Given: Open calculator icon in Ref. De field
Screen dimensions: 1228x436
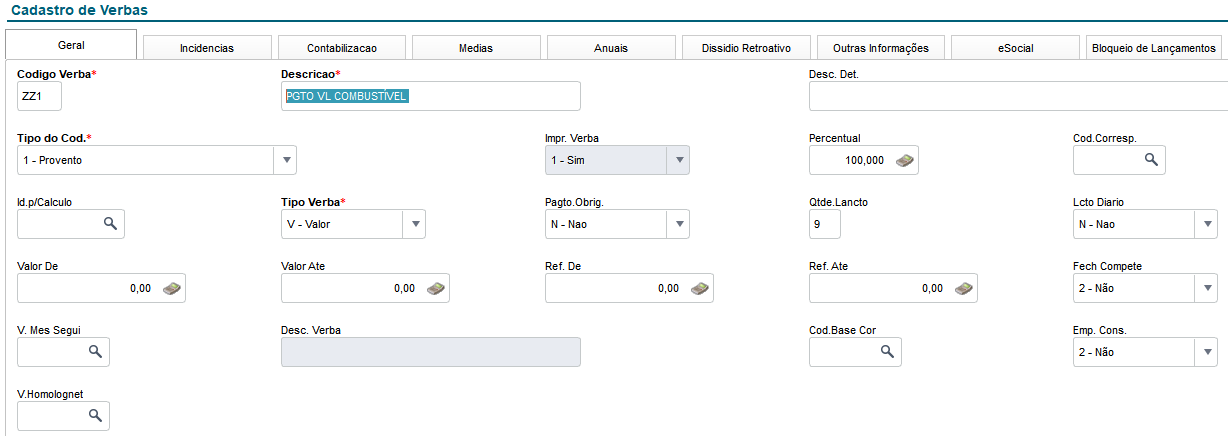Looking at the screenshot, I should (x=700, y=288).
